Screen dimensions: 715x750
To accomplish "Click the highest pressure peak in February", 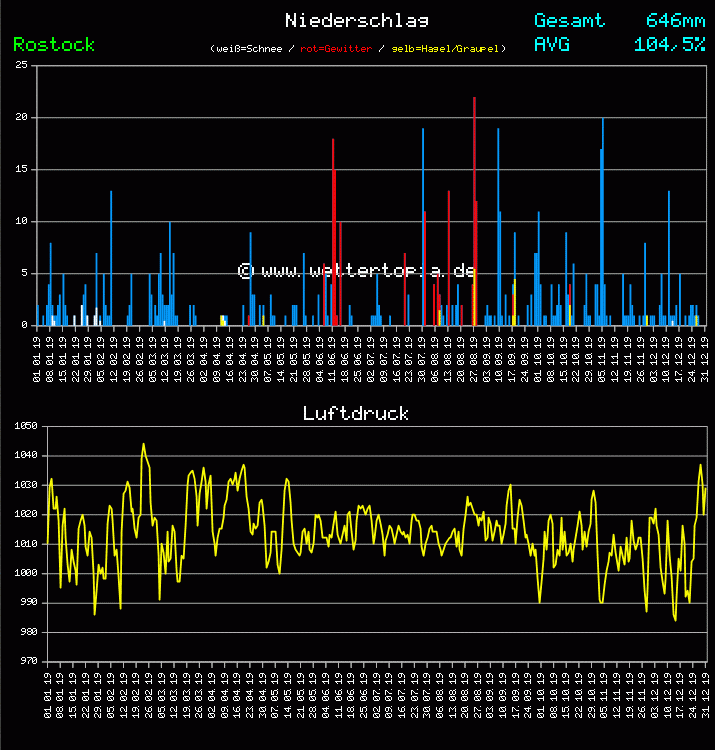I will [143, 445].
